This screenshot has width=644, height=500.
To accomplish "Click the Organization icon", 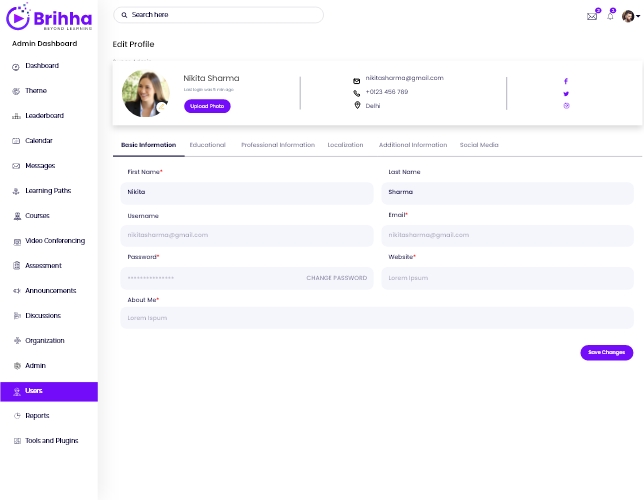I will [17, 341].
